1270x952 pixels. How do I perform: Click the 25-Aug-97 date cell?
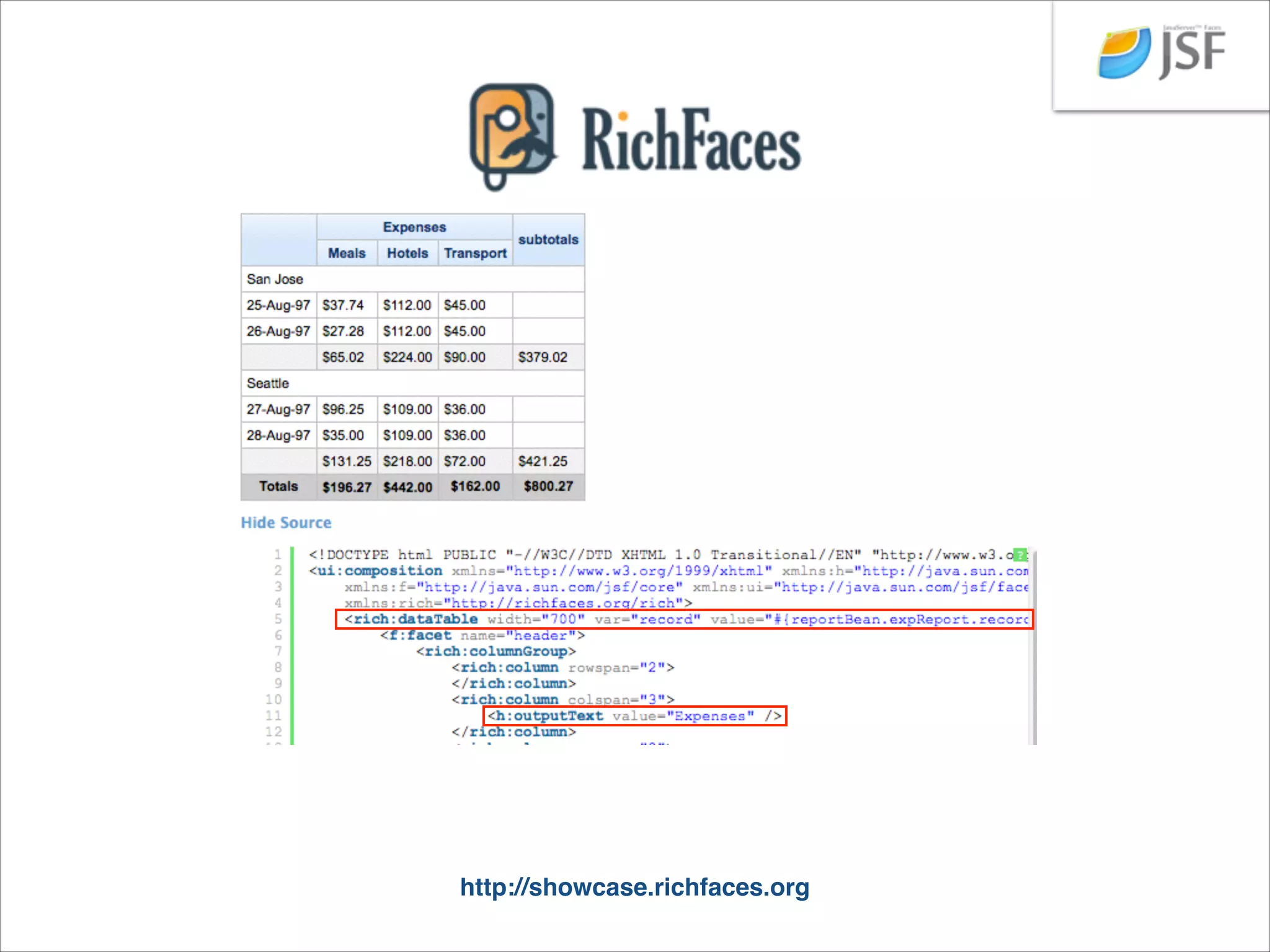coord(278,306)
